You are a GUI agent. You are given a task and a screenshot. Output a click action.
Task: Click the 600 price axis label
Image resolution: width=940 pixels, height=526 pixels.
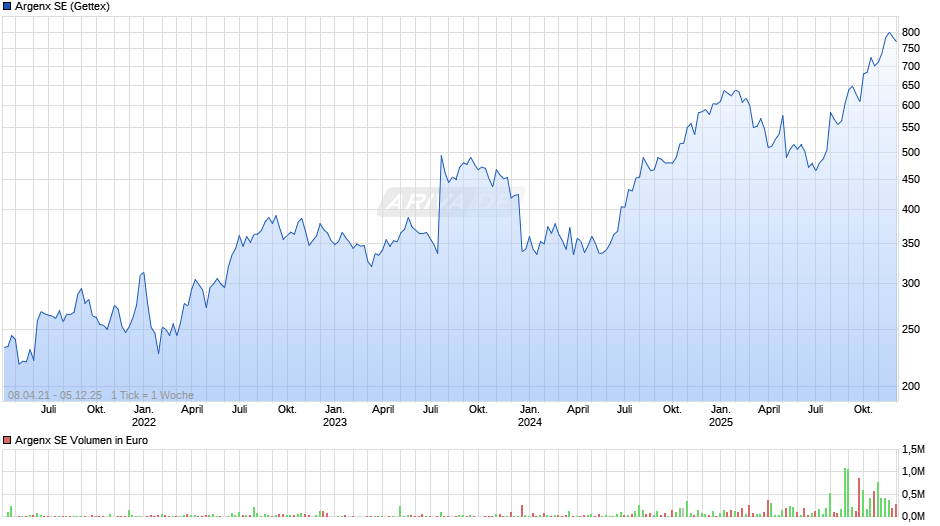coord(911,105)
